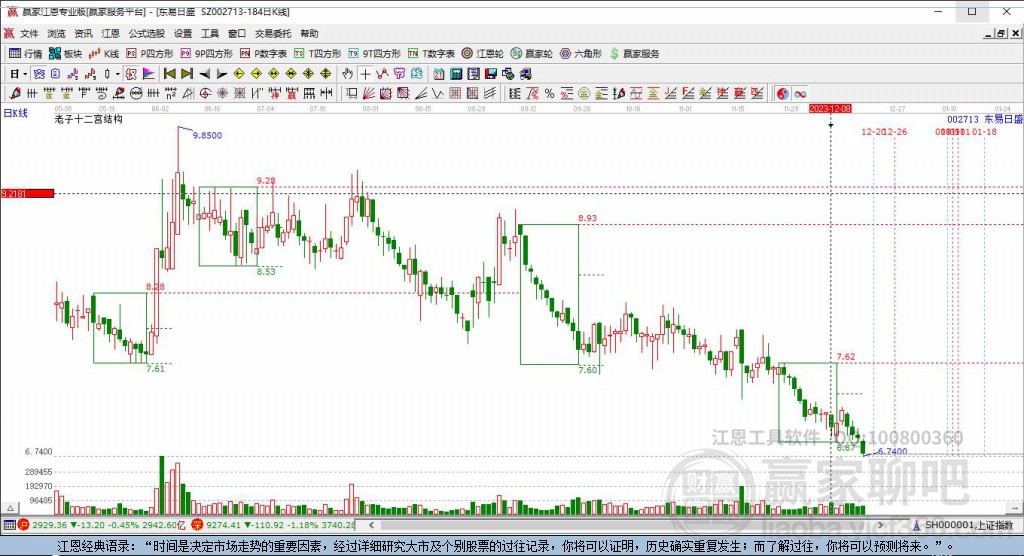Select the percent retracement tool
1024x556 pixels.
549,93
